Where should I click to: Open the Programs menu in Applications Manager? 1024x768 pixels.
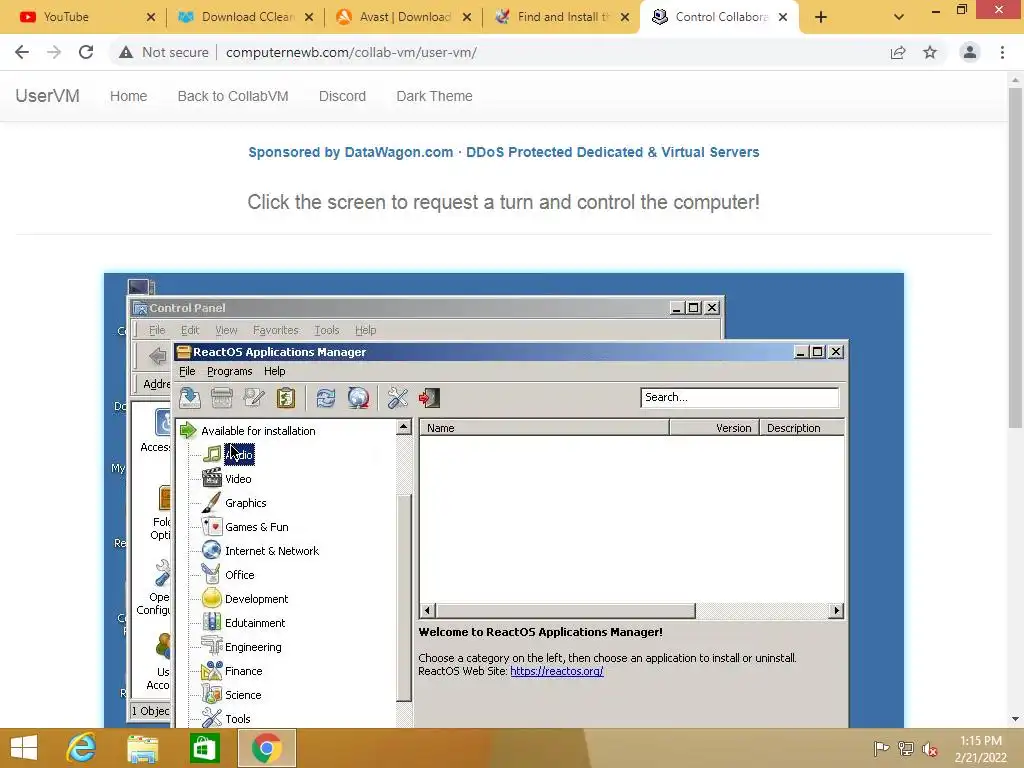[x=229, y=371]
